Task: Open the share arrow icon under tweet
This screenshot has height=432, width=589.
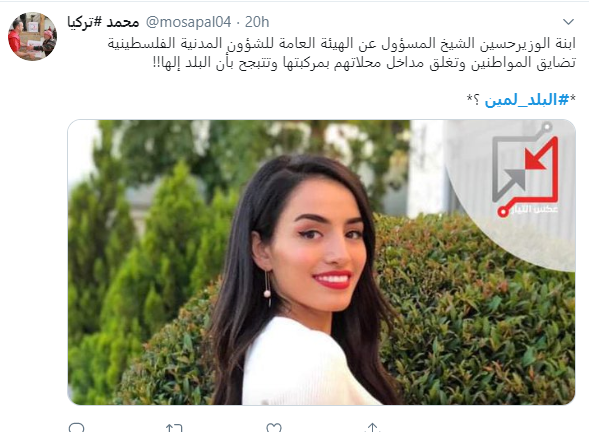Action: click(x=372, y=427)
